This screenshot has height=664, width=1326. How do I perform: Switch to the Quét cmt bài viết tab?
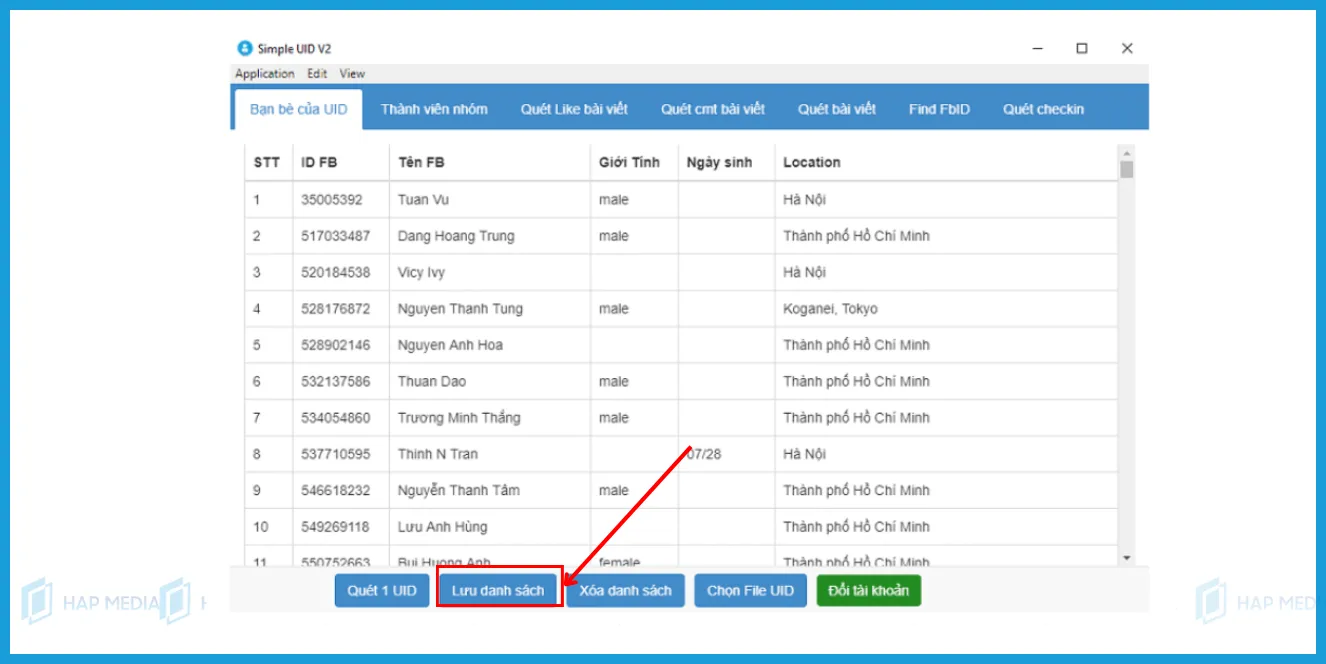[x=712, y=109]
